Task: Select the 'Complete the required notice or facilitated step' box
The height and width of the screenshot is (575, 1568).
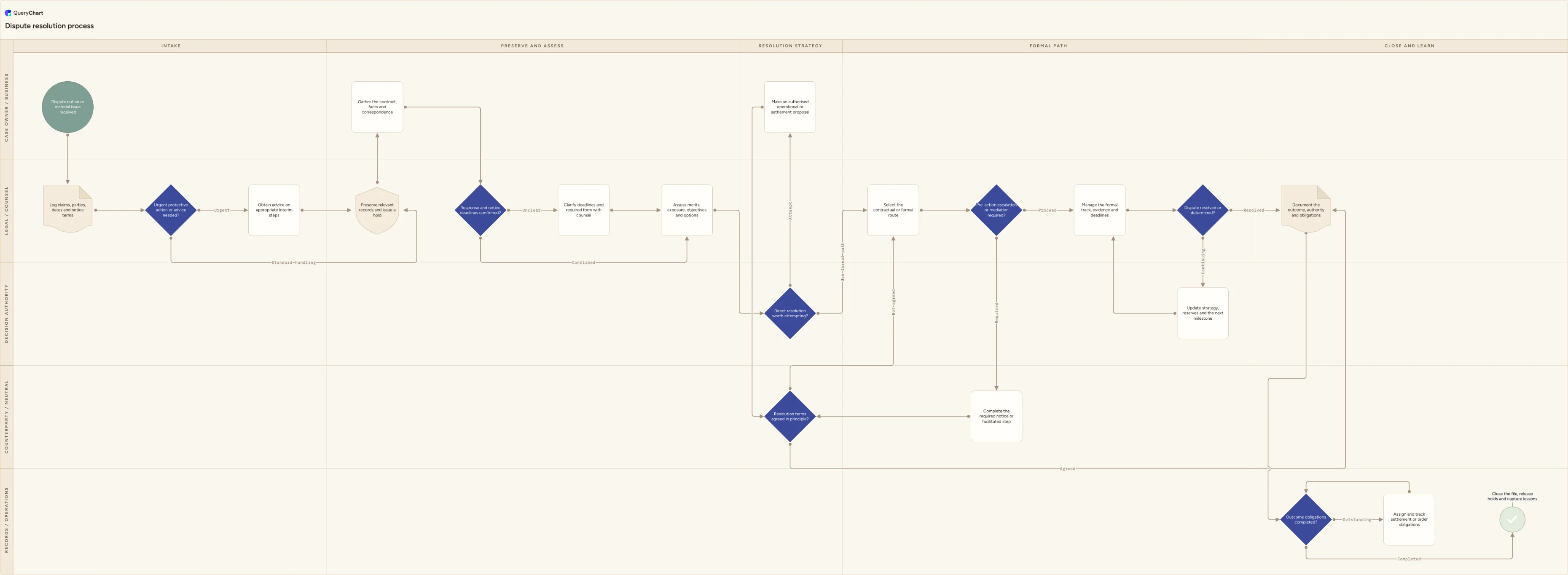Action: point(996,416)
